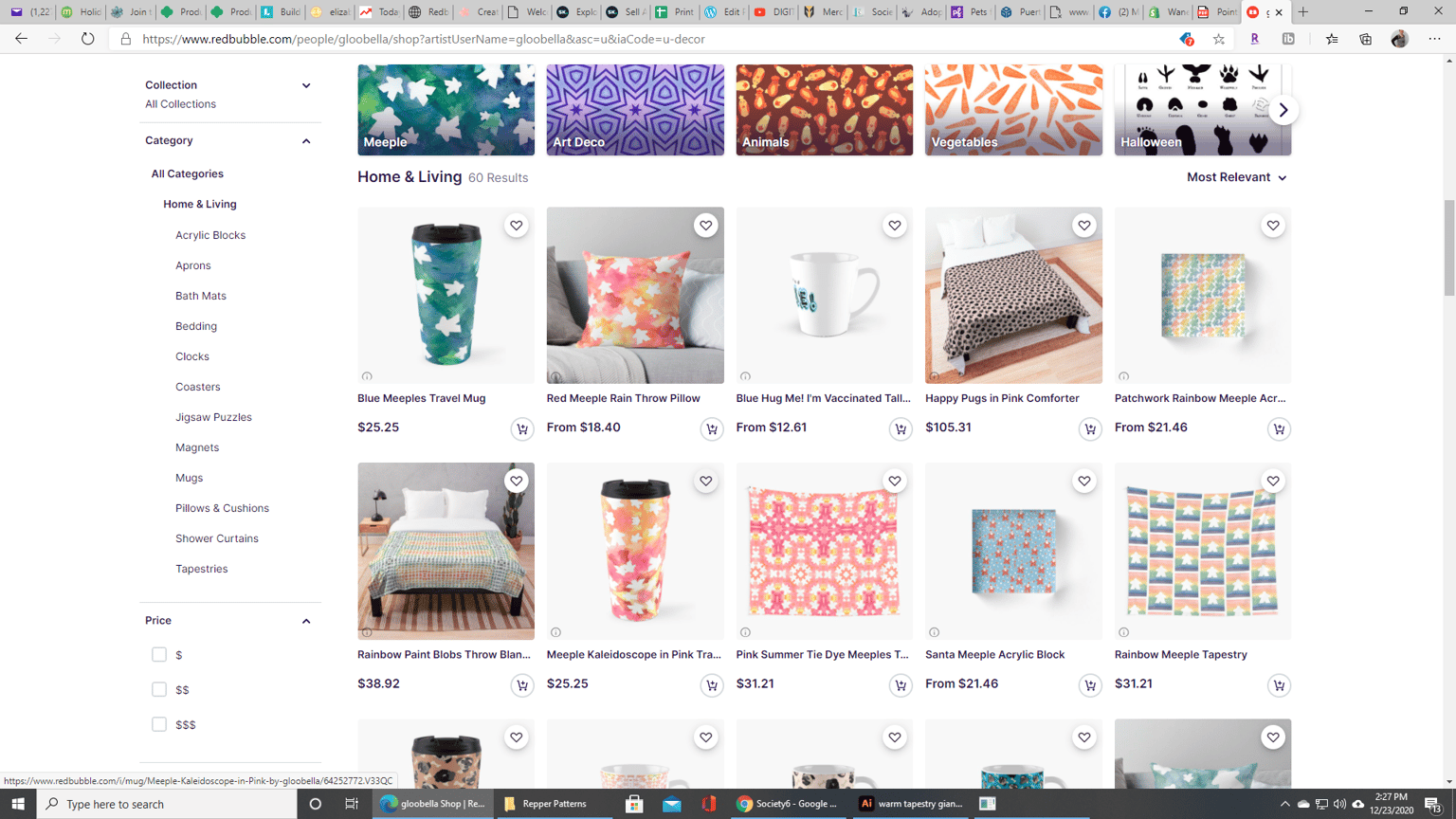Add Rainbow Paint Blobs Blanket to cart

pos(522,685)
